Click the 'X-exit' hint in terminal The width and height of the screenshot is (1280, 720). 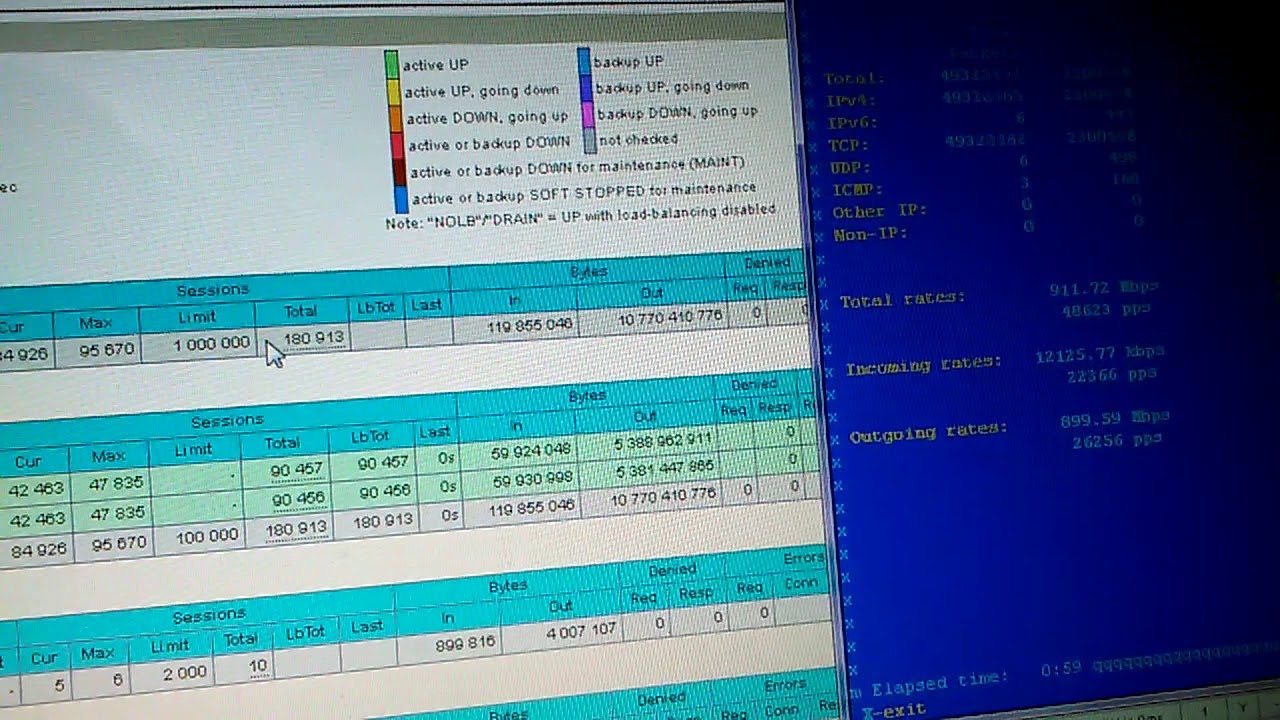894,709
